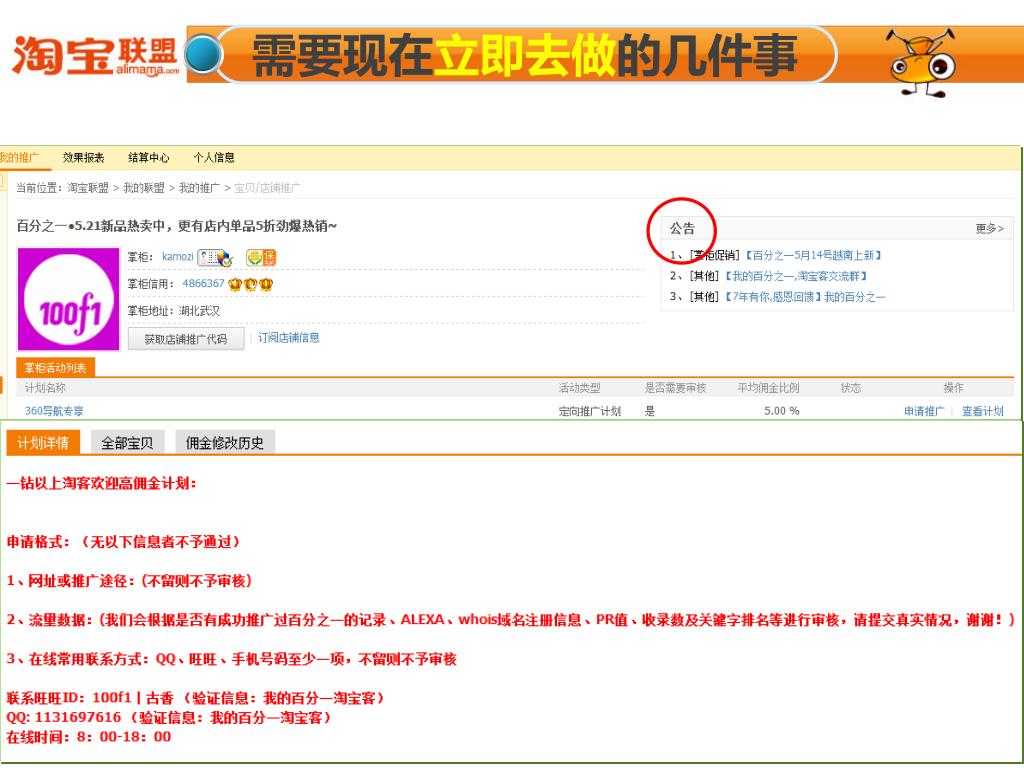Open announcement 我的百分之一,淘宝客交流群

click(796, 276)
